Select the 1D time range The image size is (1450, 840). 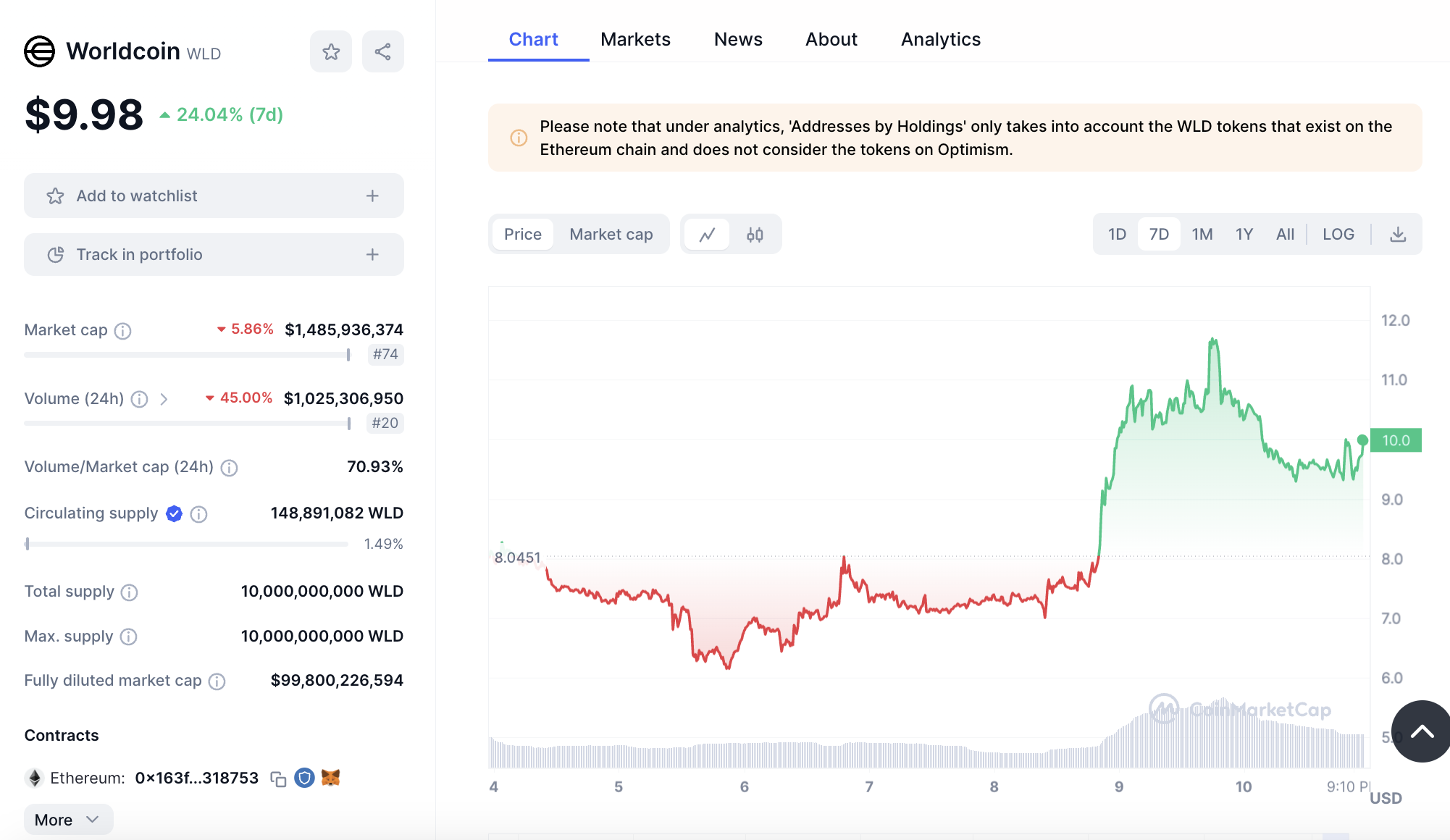coord(1117,235)
